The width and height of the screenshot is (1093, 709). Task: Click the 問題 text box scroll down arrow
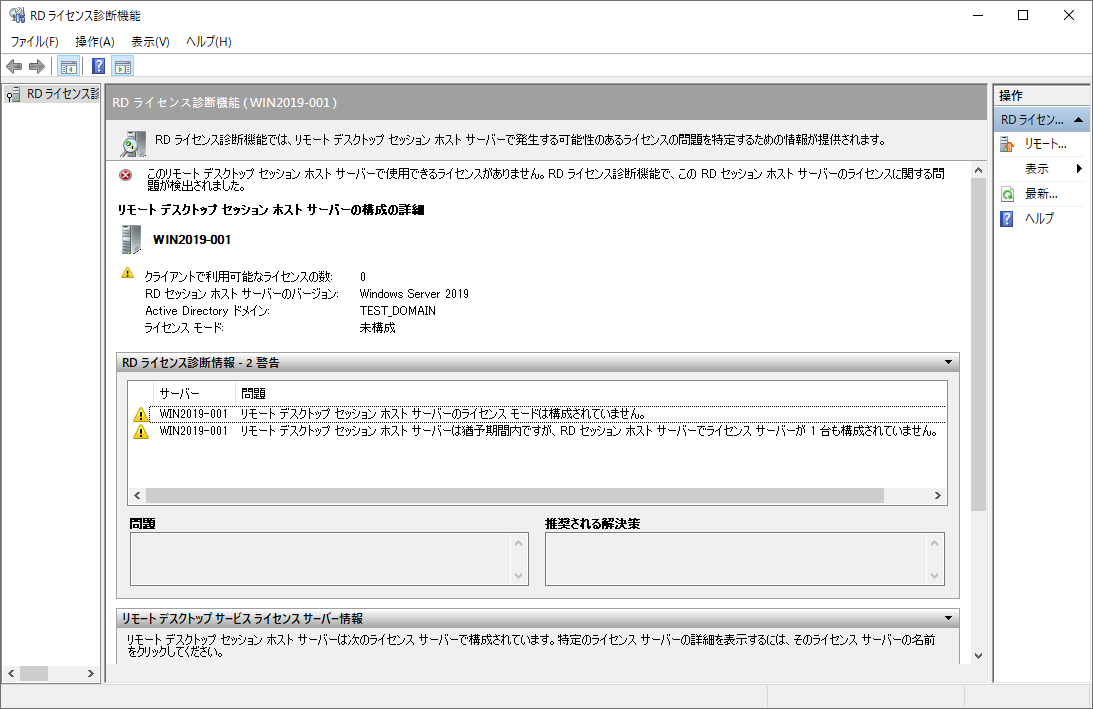[x=518, y=575]
